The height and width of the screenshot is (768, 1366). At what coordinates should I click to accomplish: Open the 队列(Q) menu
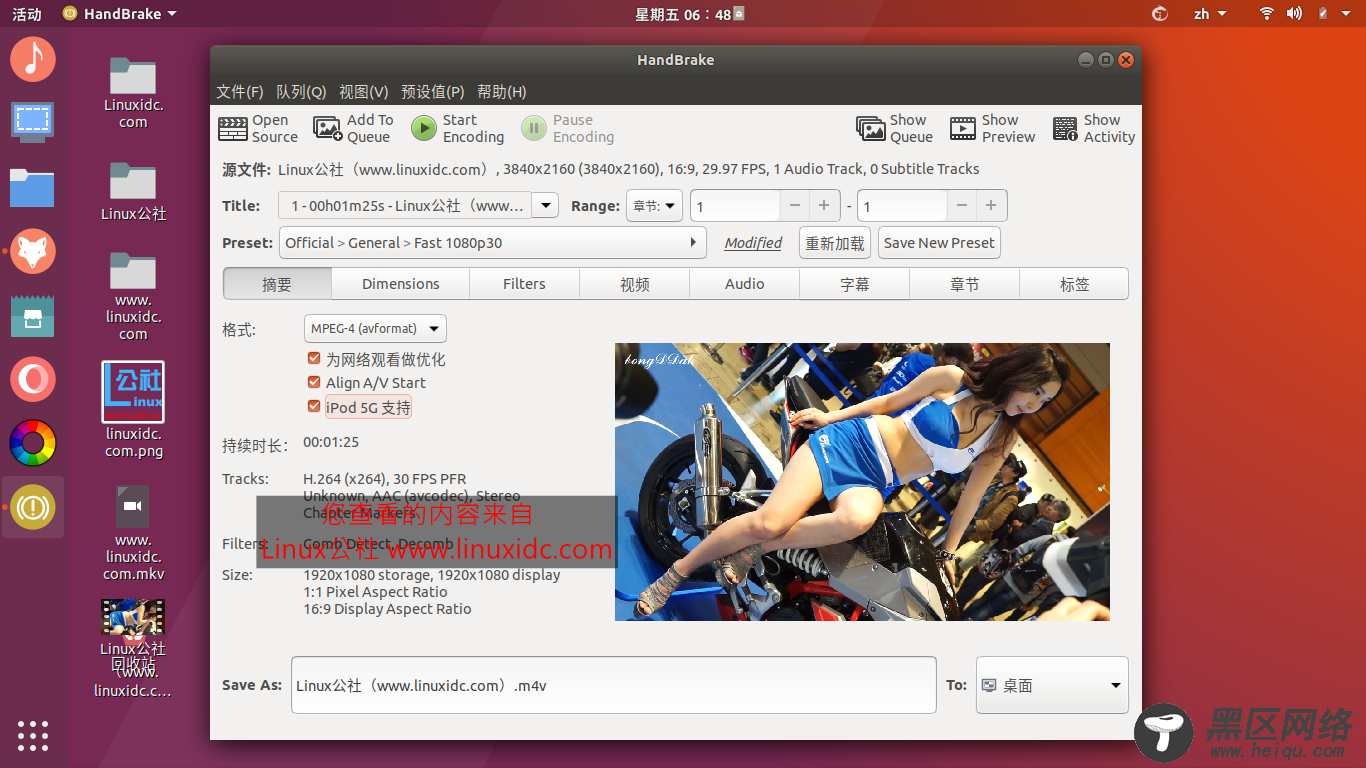point(301,92)
